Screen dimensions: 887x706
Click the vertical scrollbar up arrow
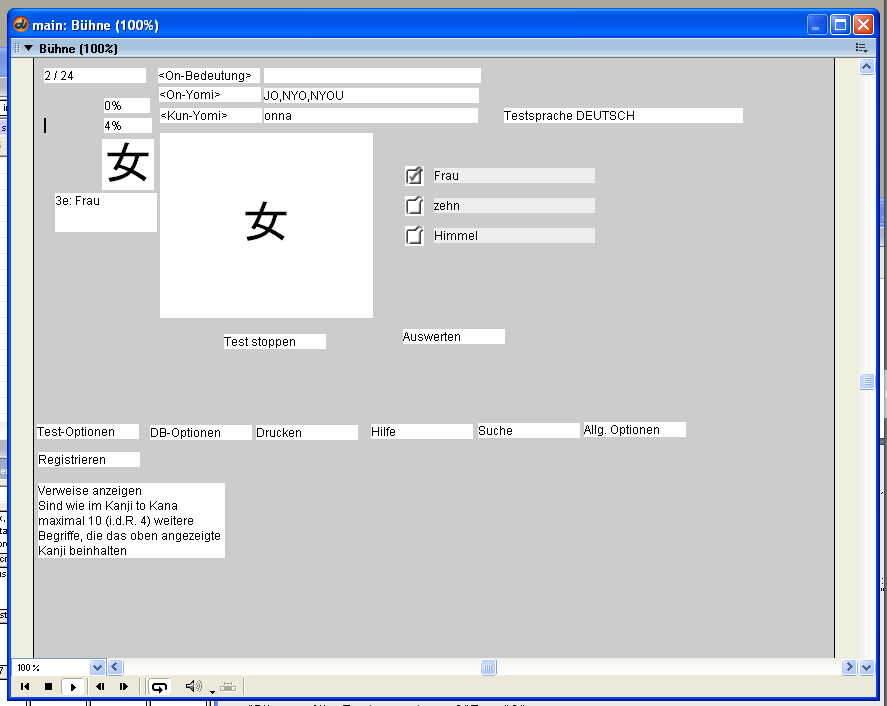pos(867,67)
